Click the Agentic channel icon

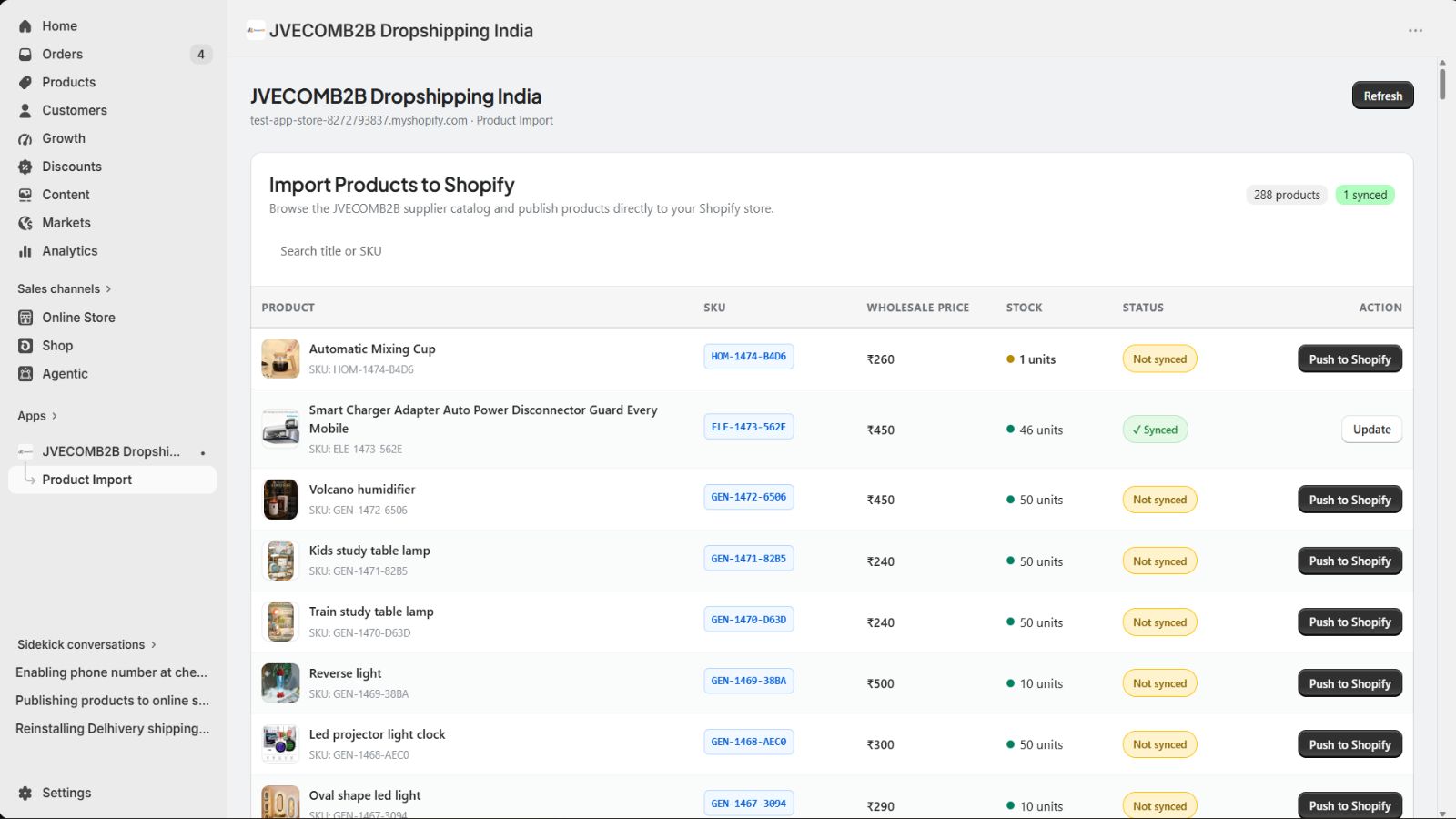tap(25, 374)
